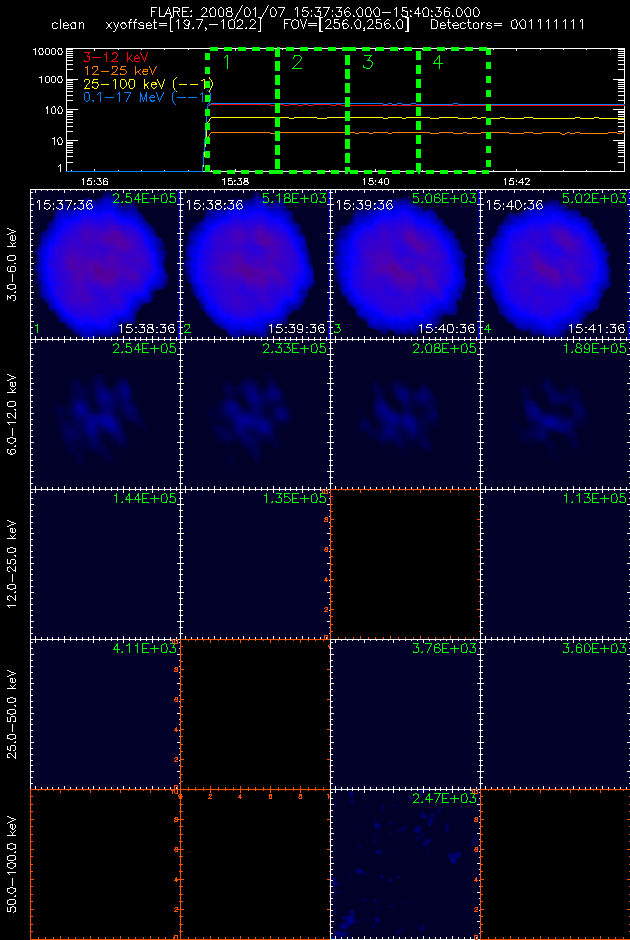Click the 2.33E+05 peak value

[294, 348]
